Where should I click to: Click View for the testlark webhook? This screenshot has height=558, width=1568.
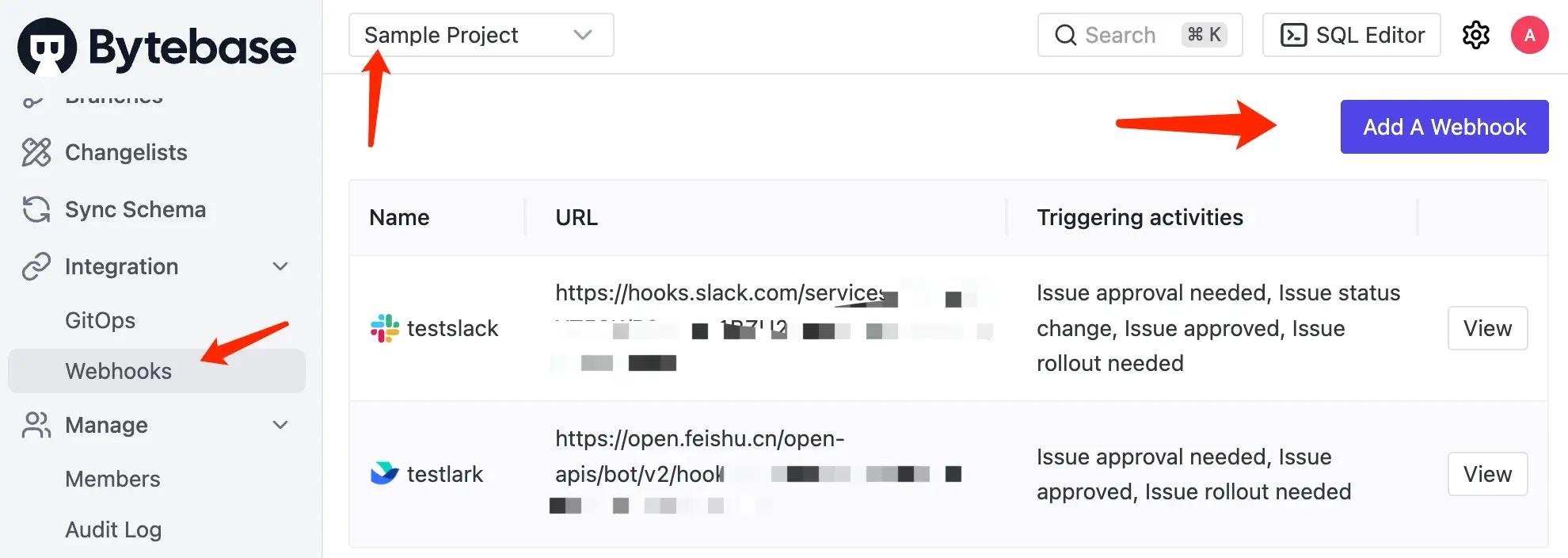tap(1486, 473)
